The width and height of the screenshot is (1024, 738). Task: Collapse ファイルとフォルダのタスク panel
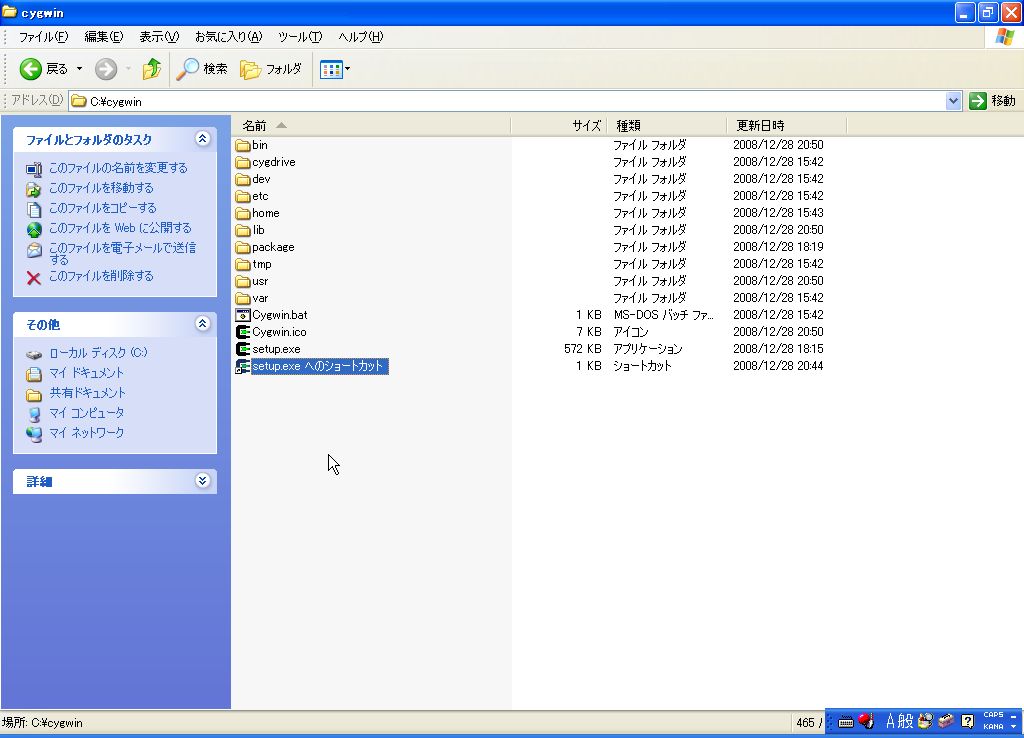click(202, 138)
